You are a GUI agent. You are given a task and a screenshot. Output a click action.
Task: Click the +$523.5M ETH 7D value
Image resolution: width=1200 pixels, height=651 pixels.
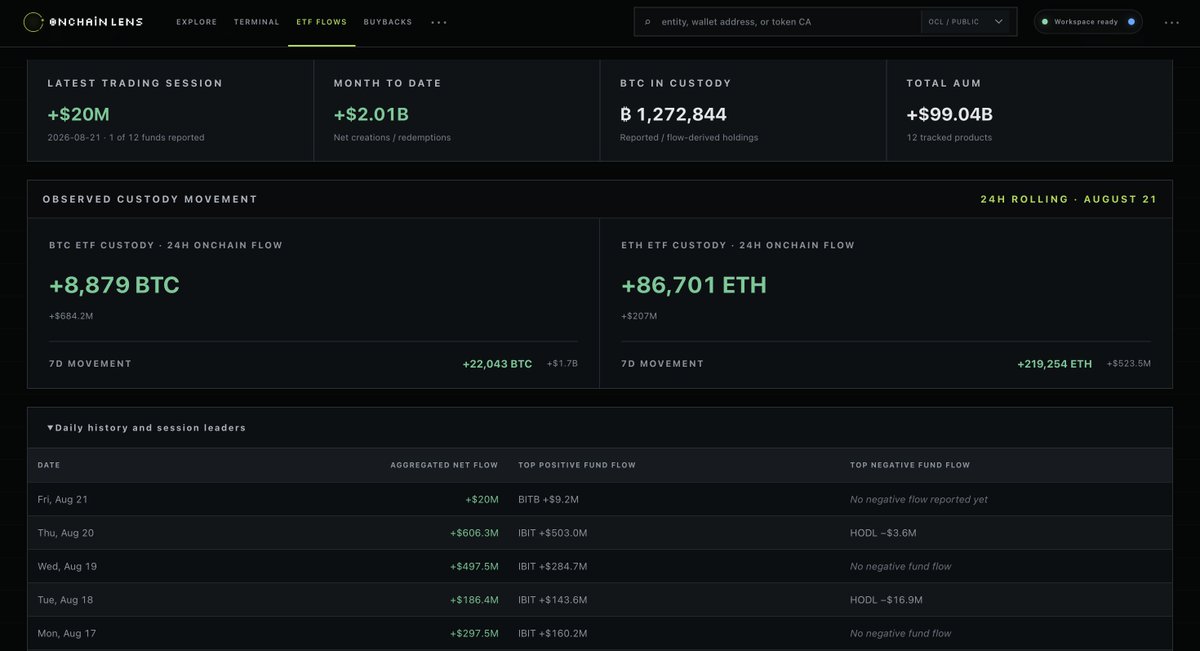click(1129, 364)
